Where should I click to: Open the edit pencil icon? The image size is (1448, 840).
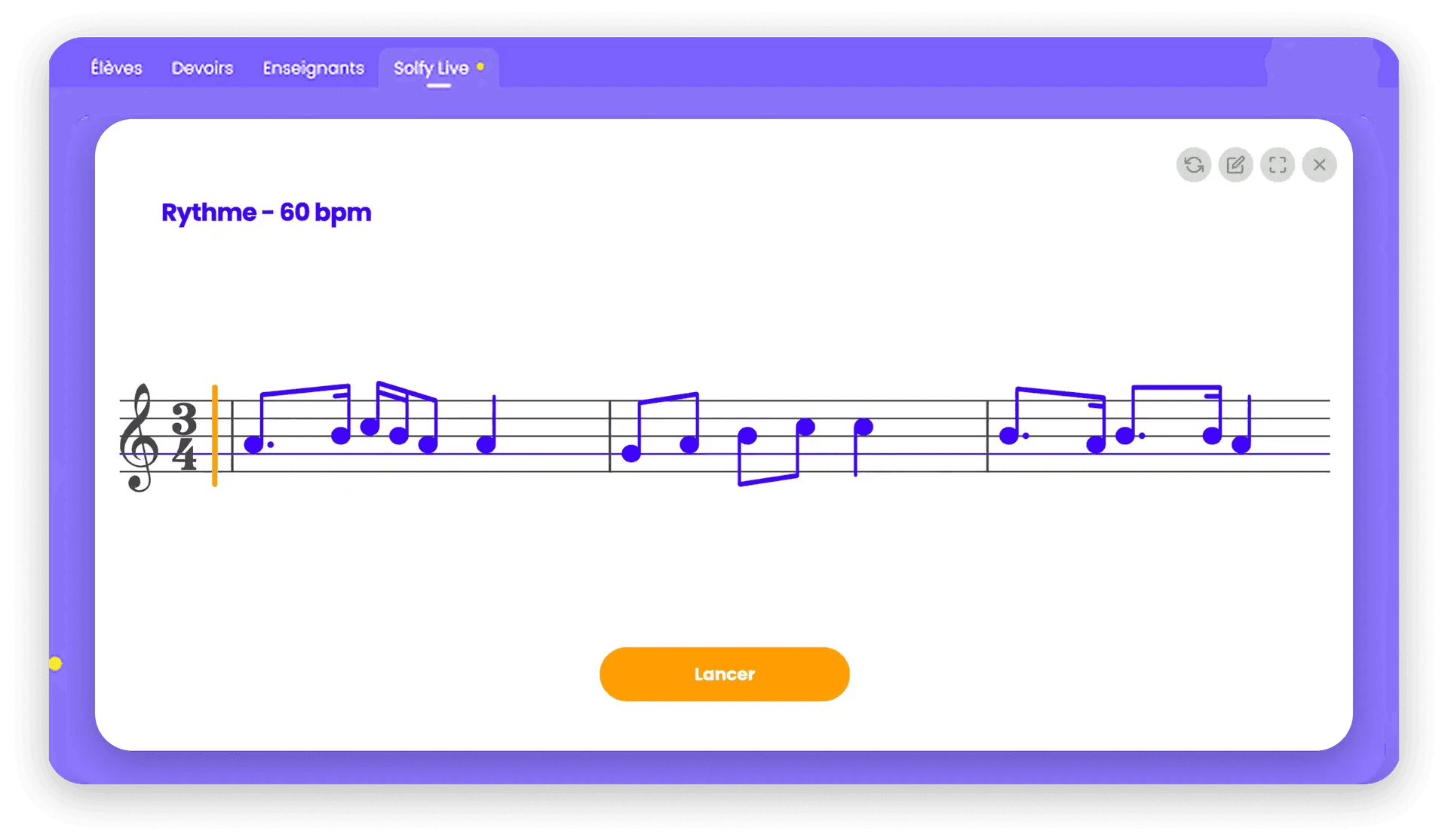[1235, 164]
